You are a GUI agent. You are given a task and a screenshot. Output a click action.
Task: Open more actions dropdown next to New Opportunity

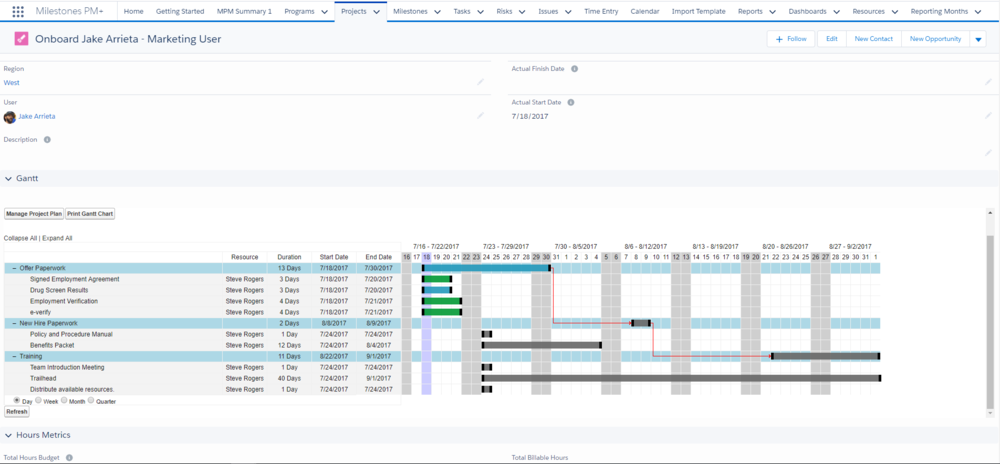978,39
